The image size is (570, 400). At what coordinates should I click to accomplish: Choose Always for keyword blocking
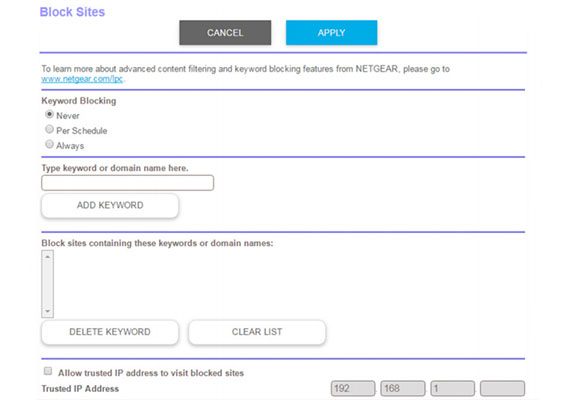49,144
